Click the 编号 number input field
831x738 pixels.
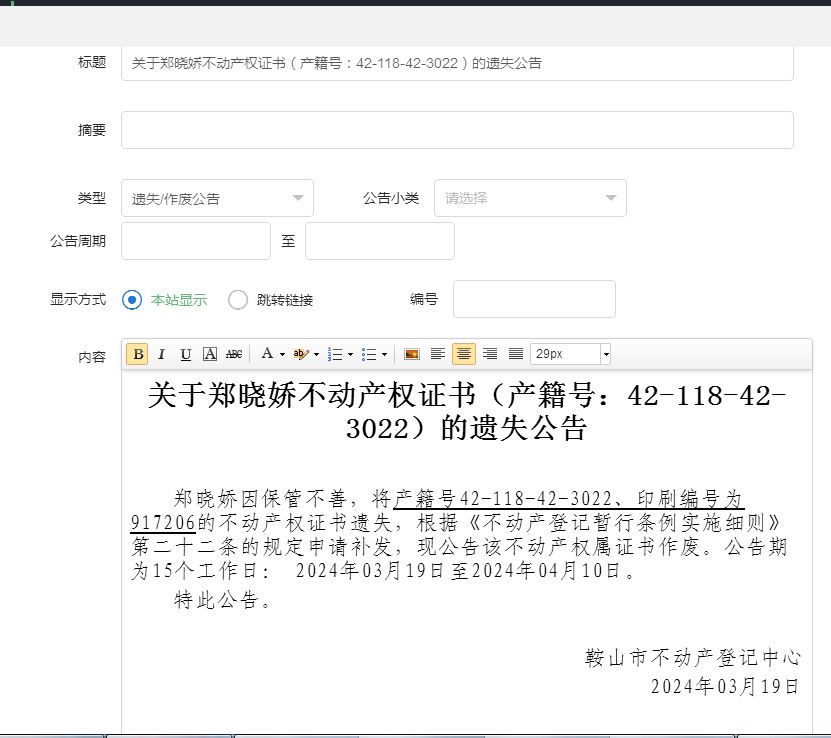534,299
